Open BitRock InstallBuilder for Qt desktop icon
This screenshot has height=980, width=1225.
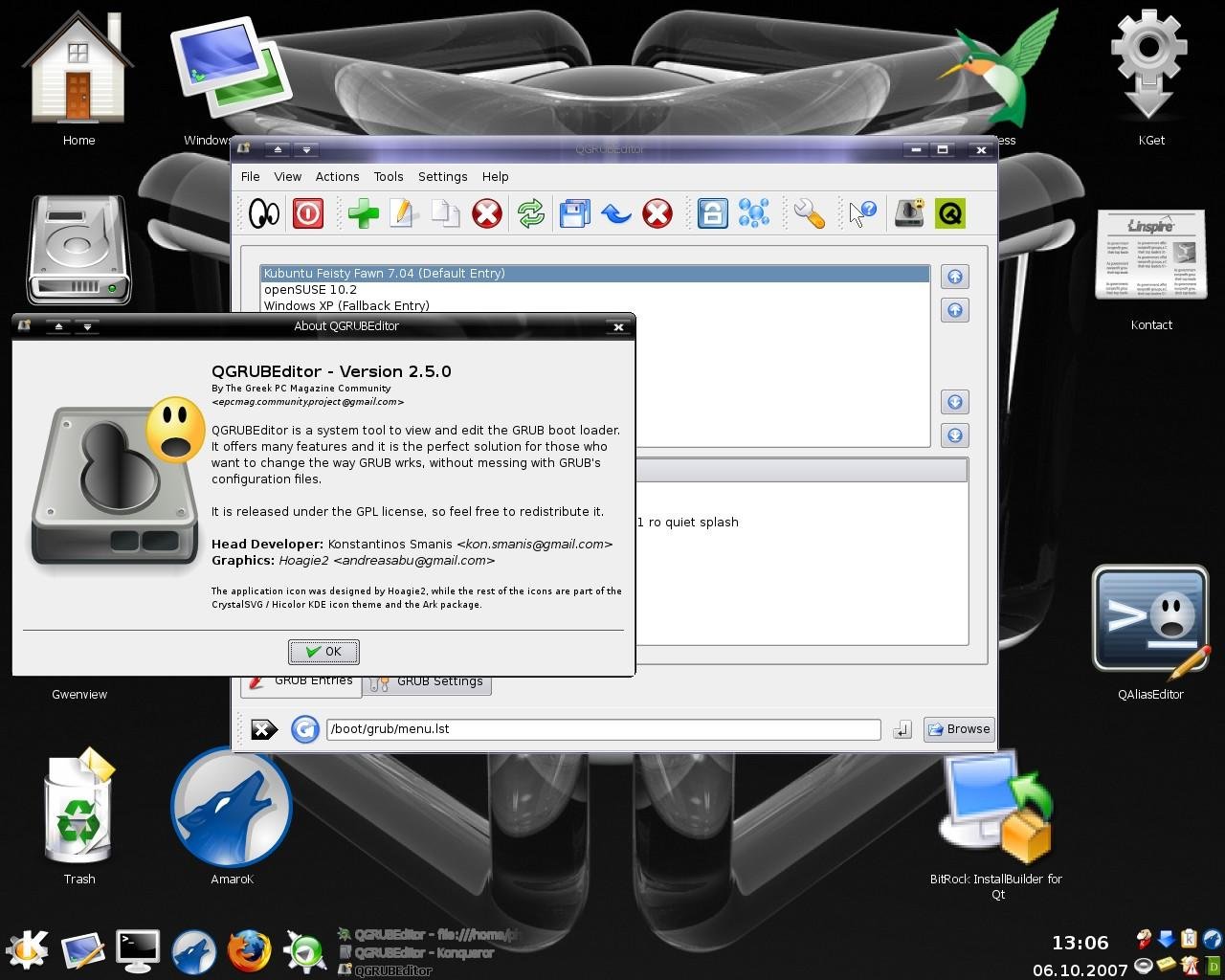tap(996, 825)
